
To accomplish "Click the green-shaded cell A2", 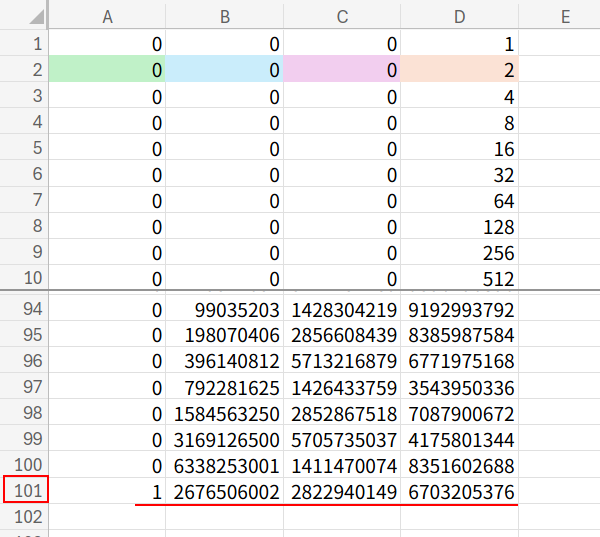I will 107,70.
